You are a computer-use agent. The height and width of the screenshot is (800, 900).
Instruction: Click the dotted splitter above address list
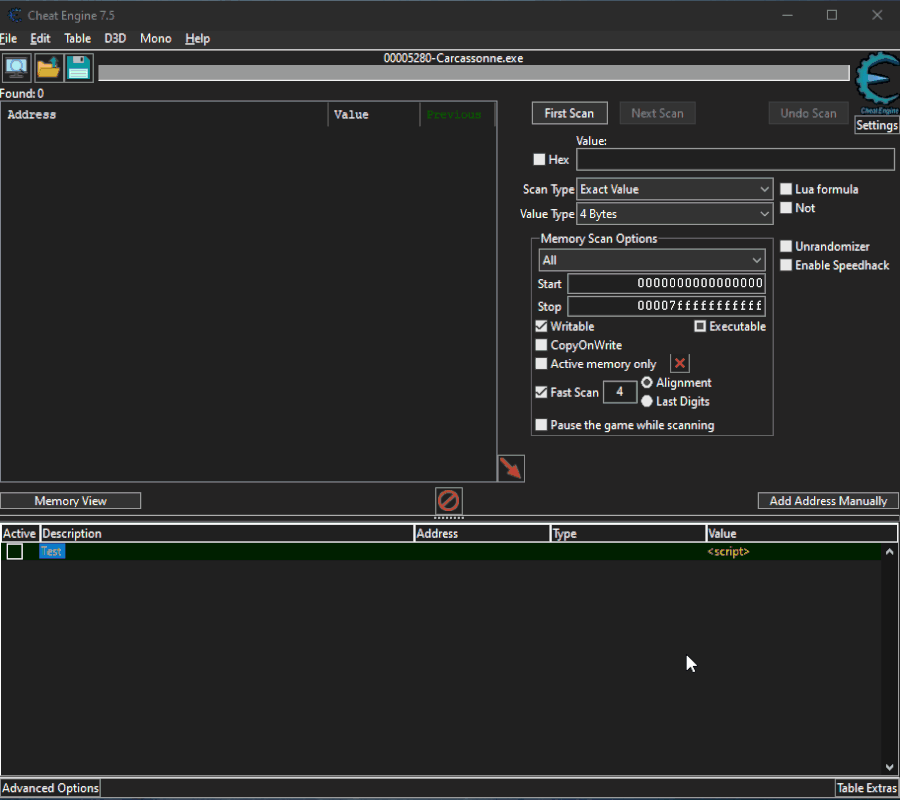449,518
